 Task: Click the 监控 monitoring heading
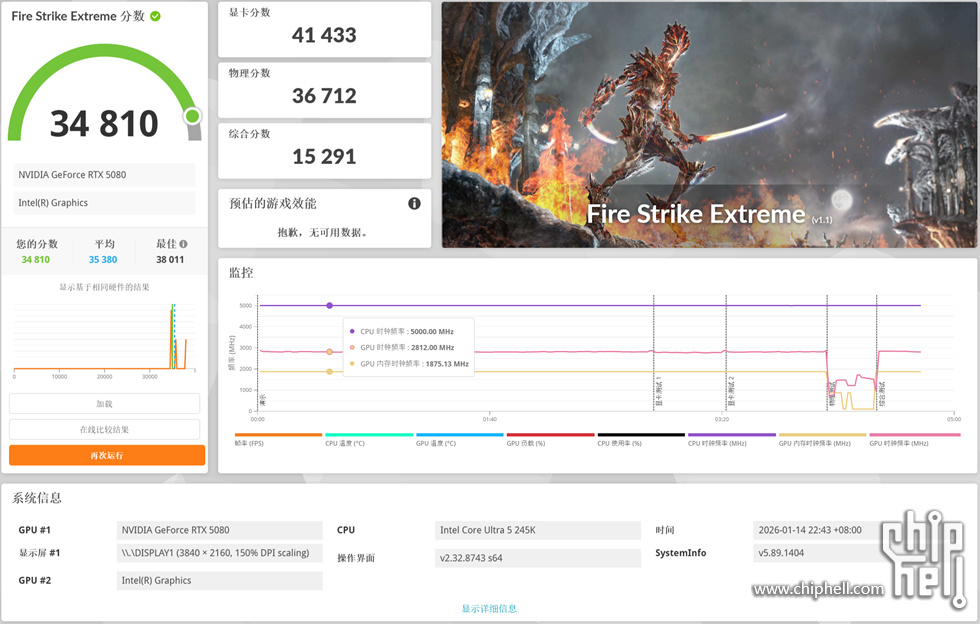point(241,273)
